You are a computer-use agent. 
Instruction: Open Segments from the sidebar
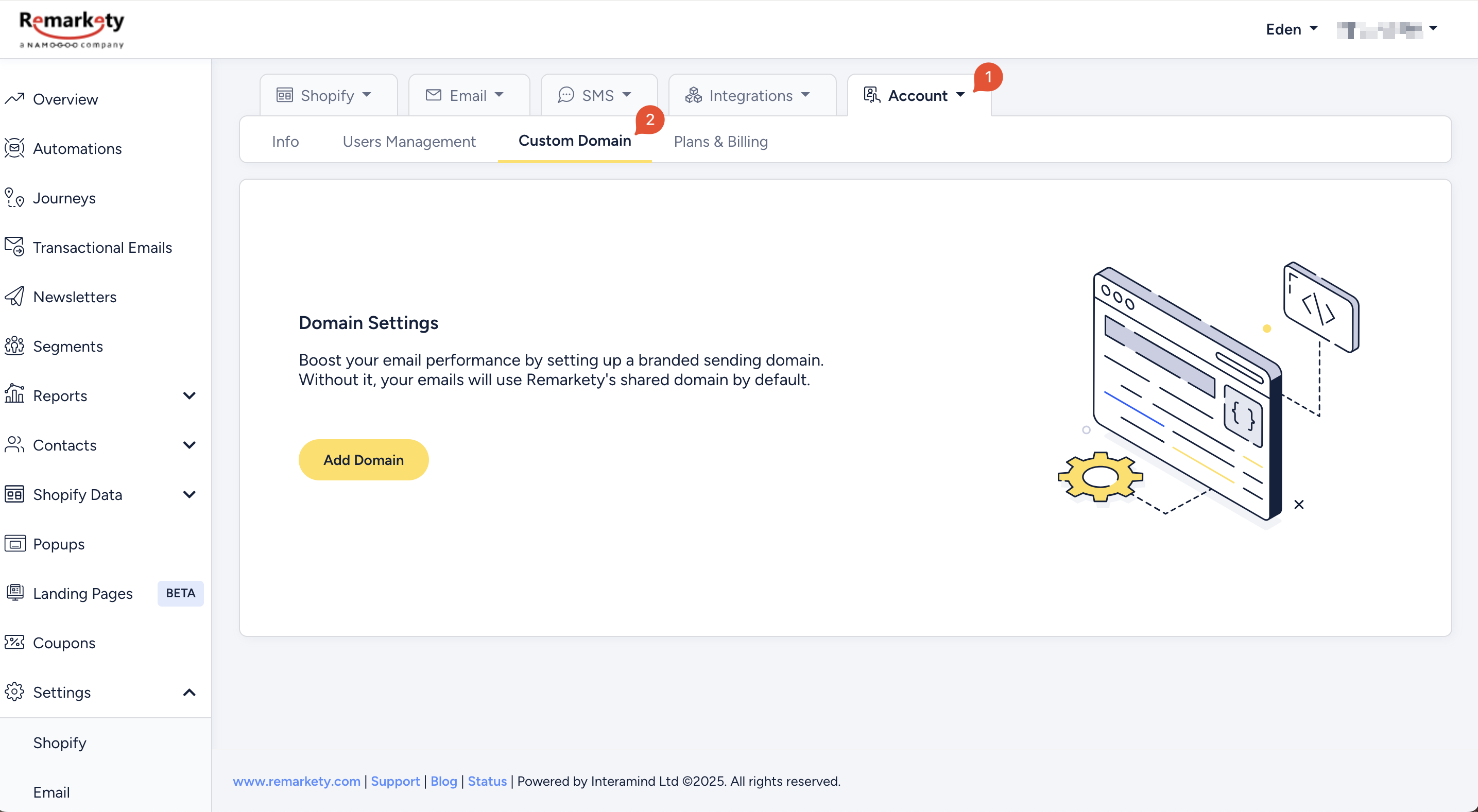tap(67, 345)
